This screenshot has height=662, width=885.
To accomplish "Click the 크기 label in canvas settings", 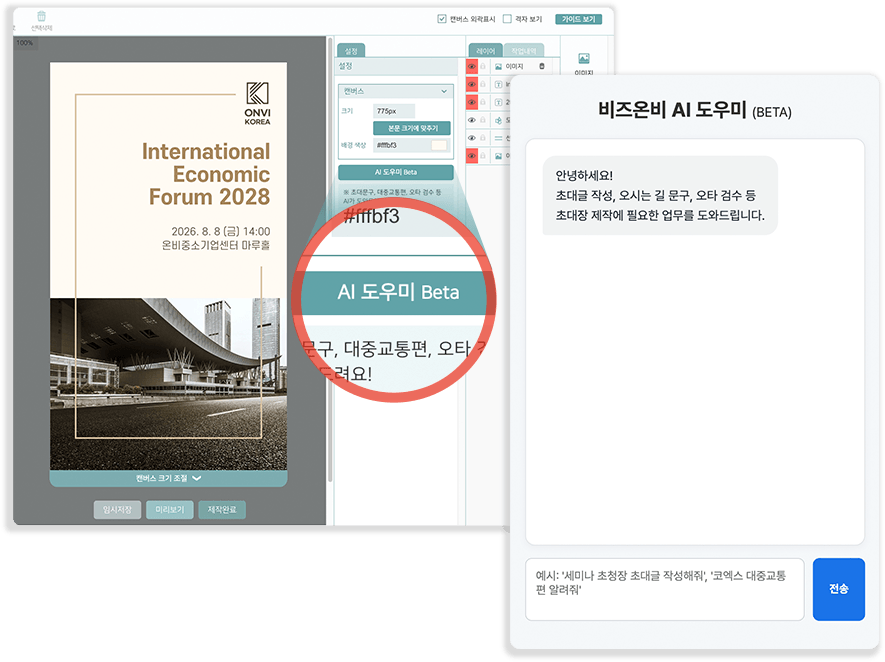I will click(347, 111).
